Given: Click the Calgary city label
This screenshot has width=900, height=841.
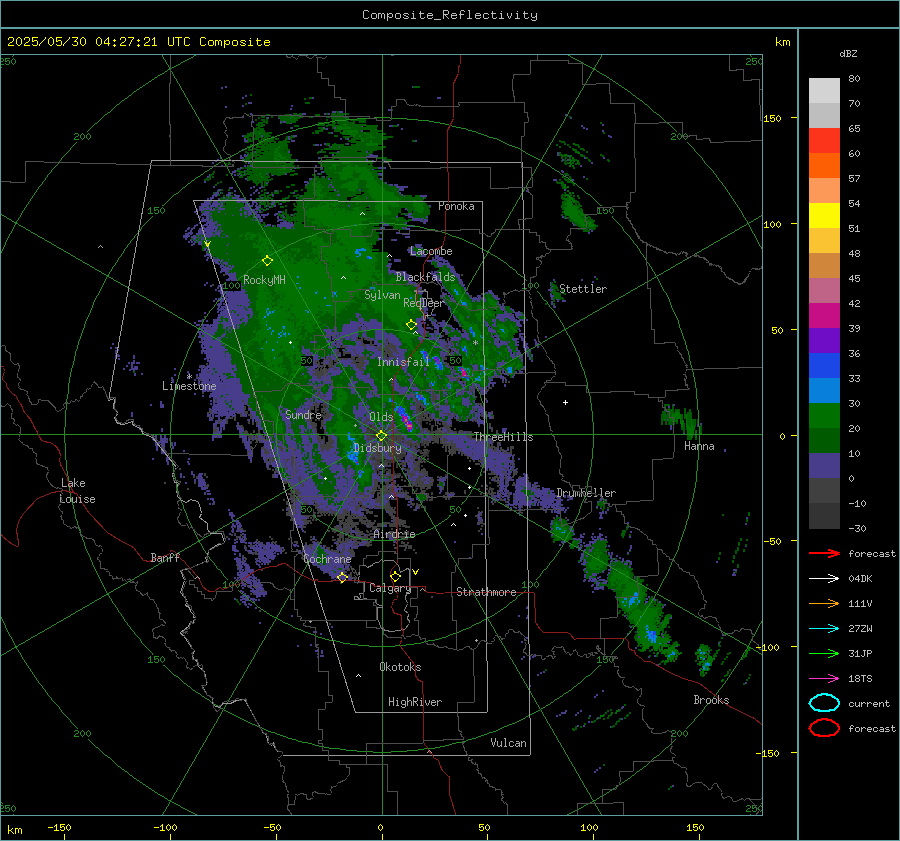Looking at the screenshot, I should click(x=390, y=588).
